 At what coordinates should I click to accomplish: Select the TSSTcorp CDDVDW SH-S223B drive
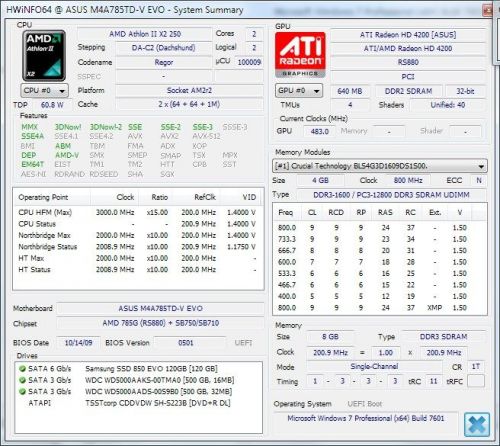(138, 403)
